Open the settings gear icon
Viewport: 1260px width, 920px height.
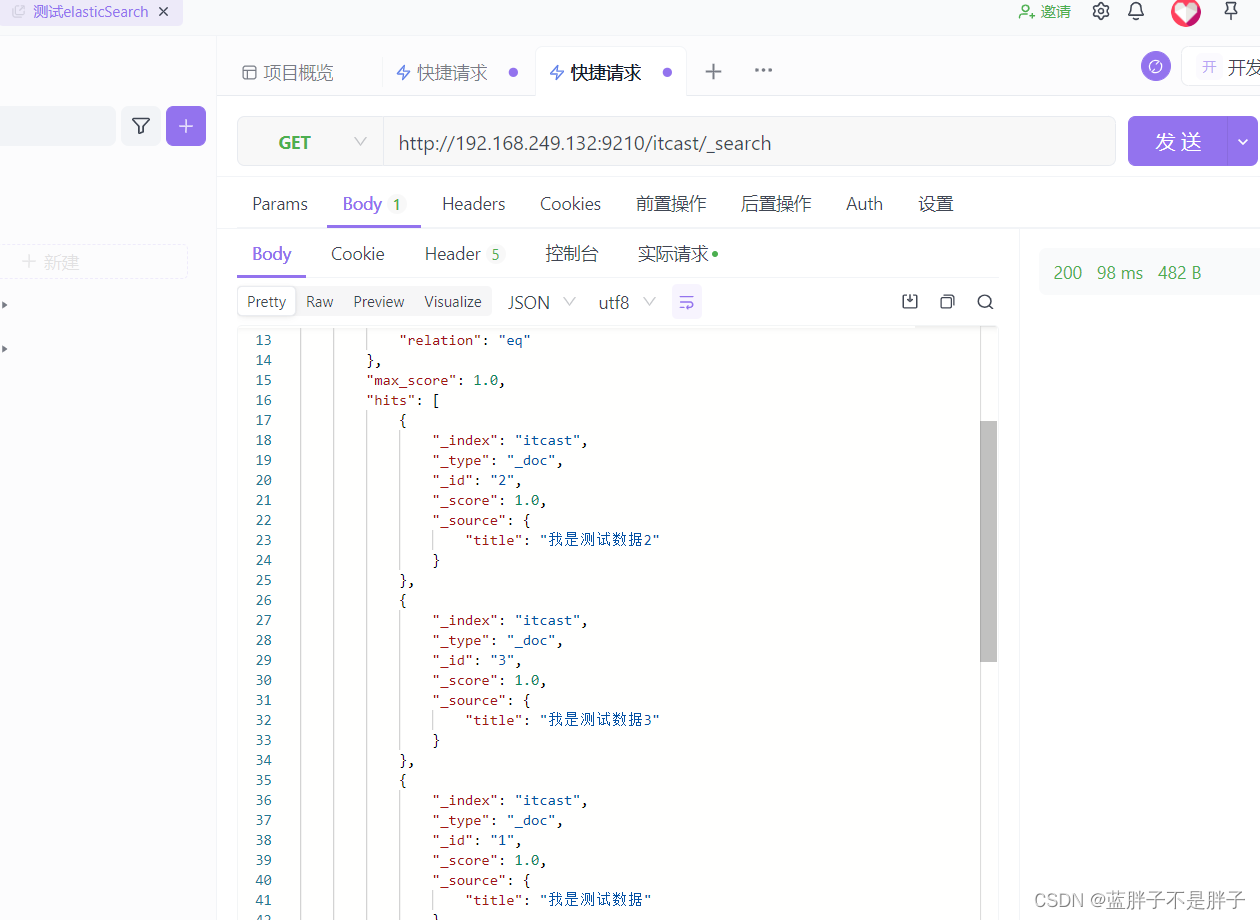pyautogui.click(x=1100, y=10)
